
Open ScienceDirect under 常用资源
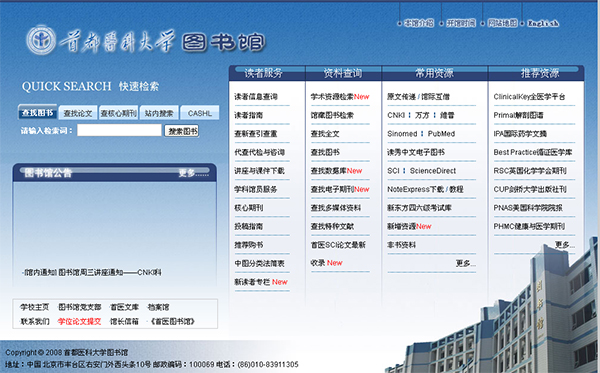[x=433, y=171]
